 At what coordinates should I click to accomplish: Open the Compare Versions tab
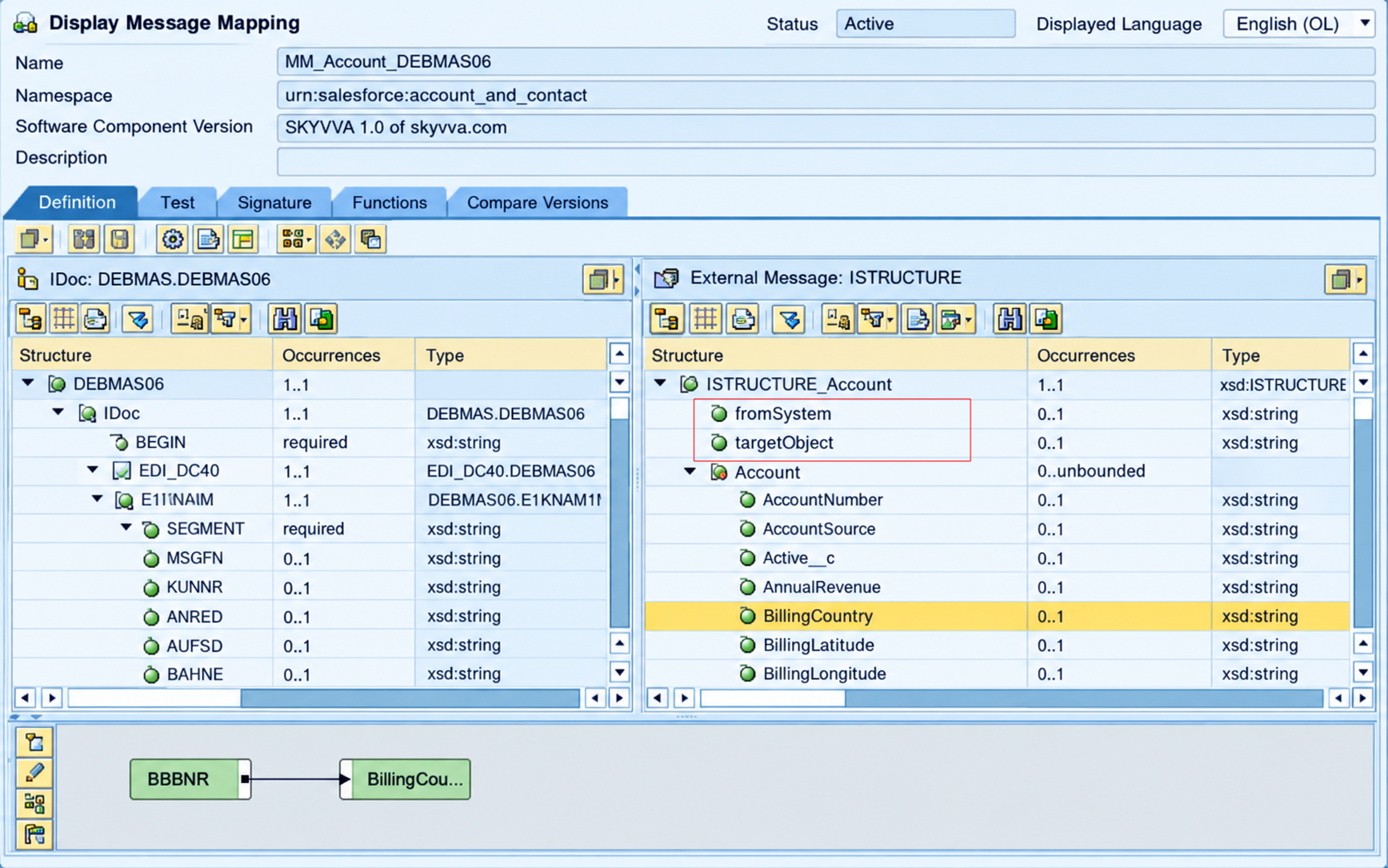coord(537,202)
